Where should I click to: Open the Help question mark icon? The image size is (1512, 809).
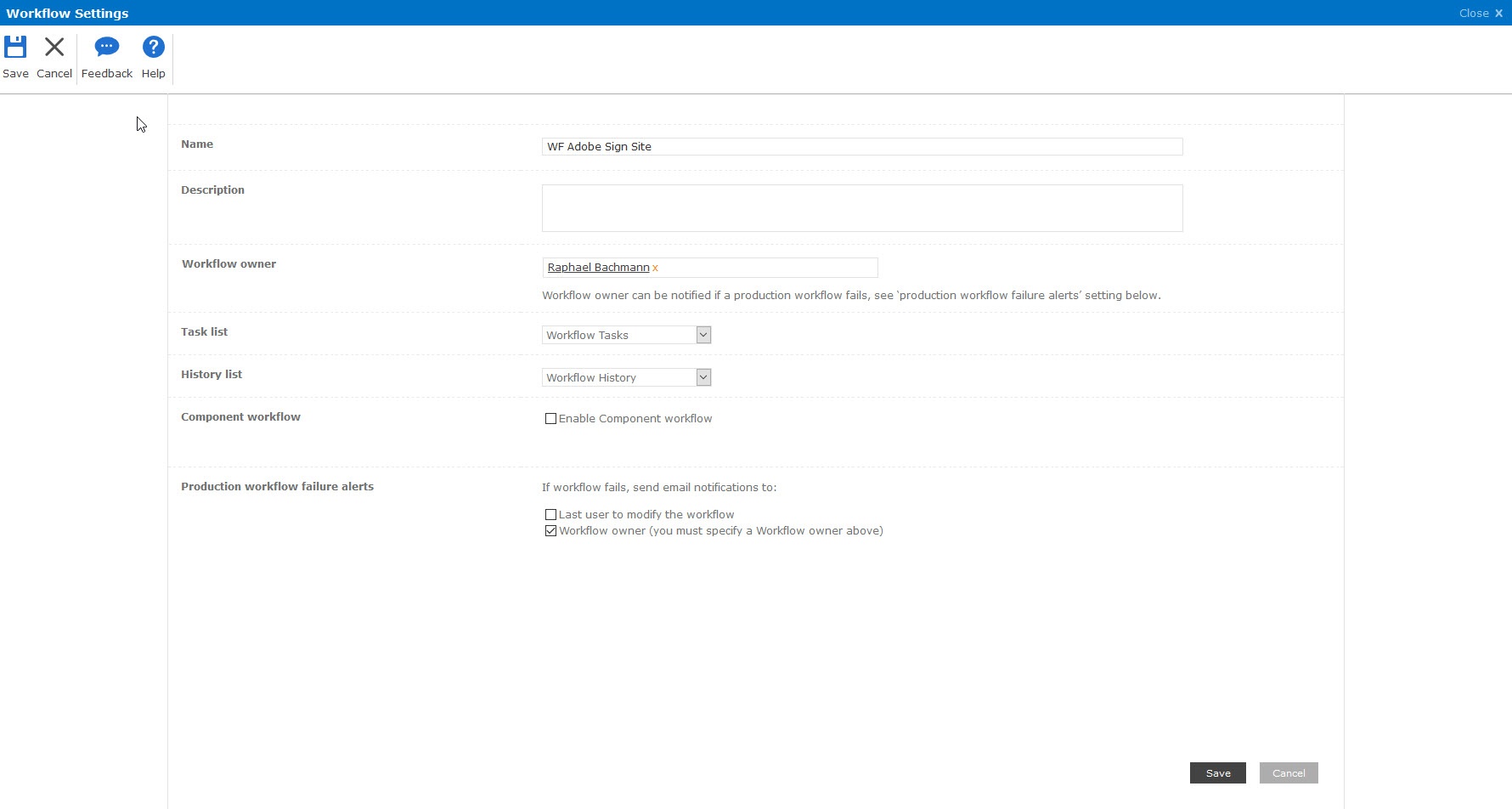coord(153,47)
